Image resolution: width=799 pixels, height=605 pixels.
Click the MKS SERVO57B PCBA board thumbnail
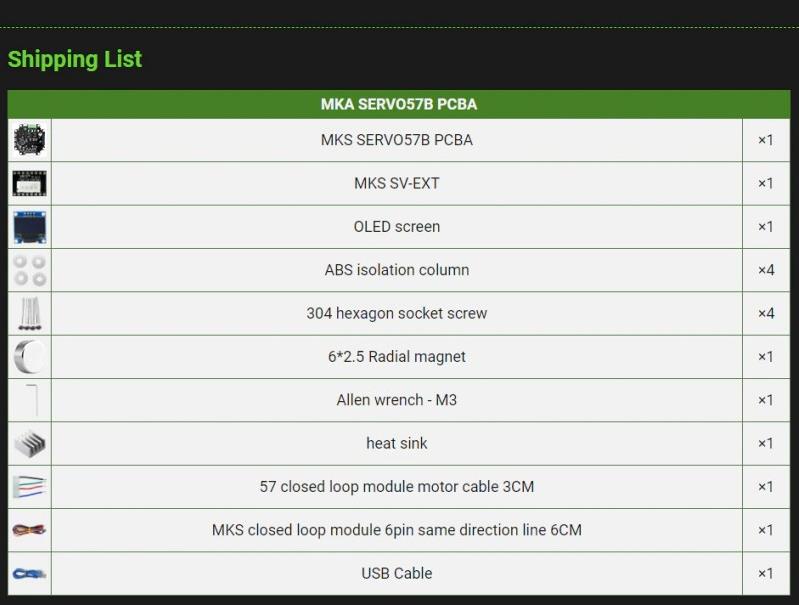(x=30, y=140)
